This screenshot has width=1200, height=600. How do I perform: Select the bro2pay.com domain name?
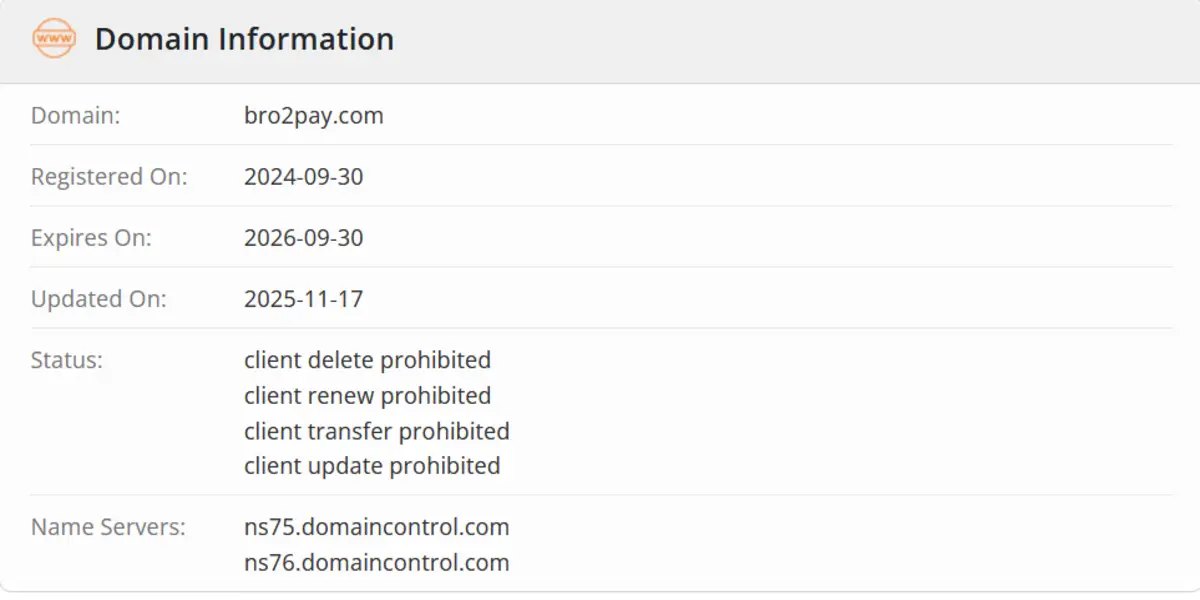tap(313, 116)
